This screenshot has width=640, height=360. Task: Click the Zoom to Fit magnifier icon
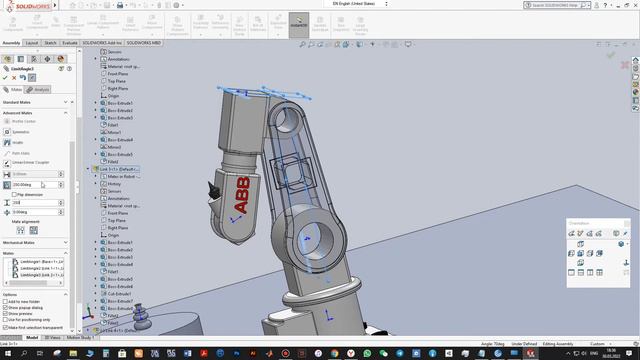(x=302, y=44)
